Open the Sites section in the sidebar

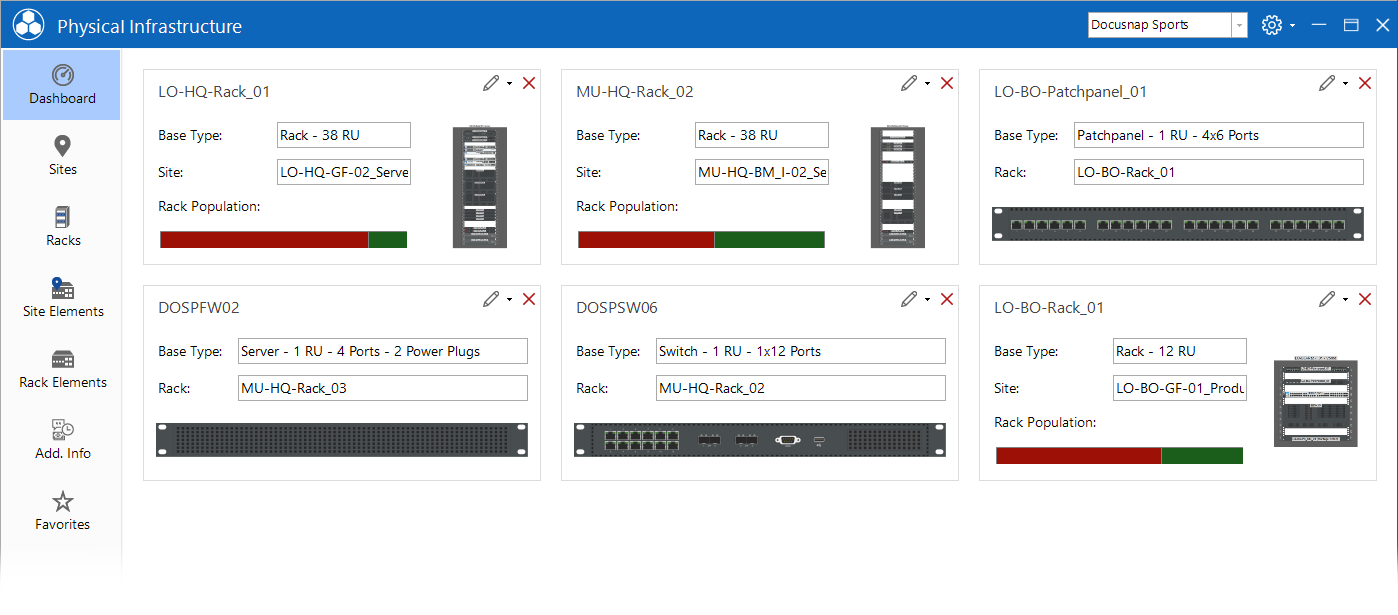tap(62, 156)
